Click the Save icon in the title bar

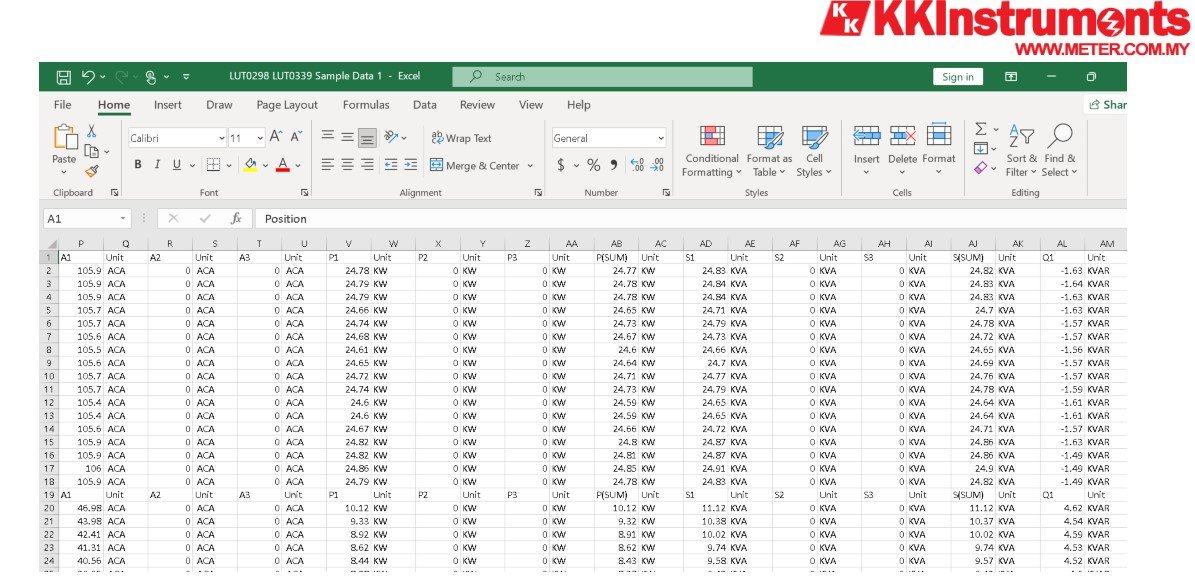(64, 77)
